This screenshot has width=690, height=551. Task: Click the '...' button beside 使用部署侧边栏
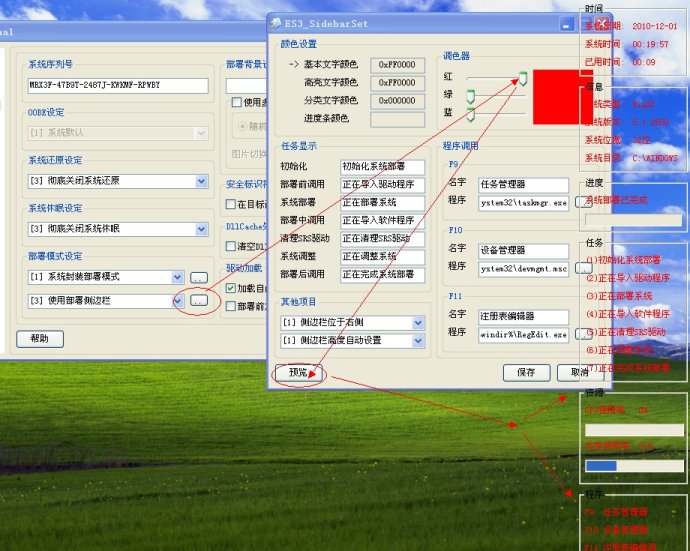pos(199,301)
